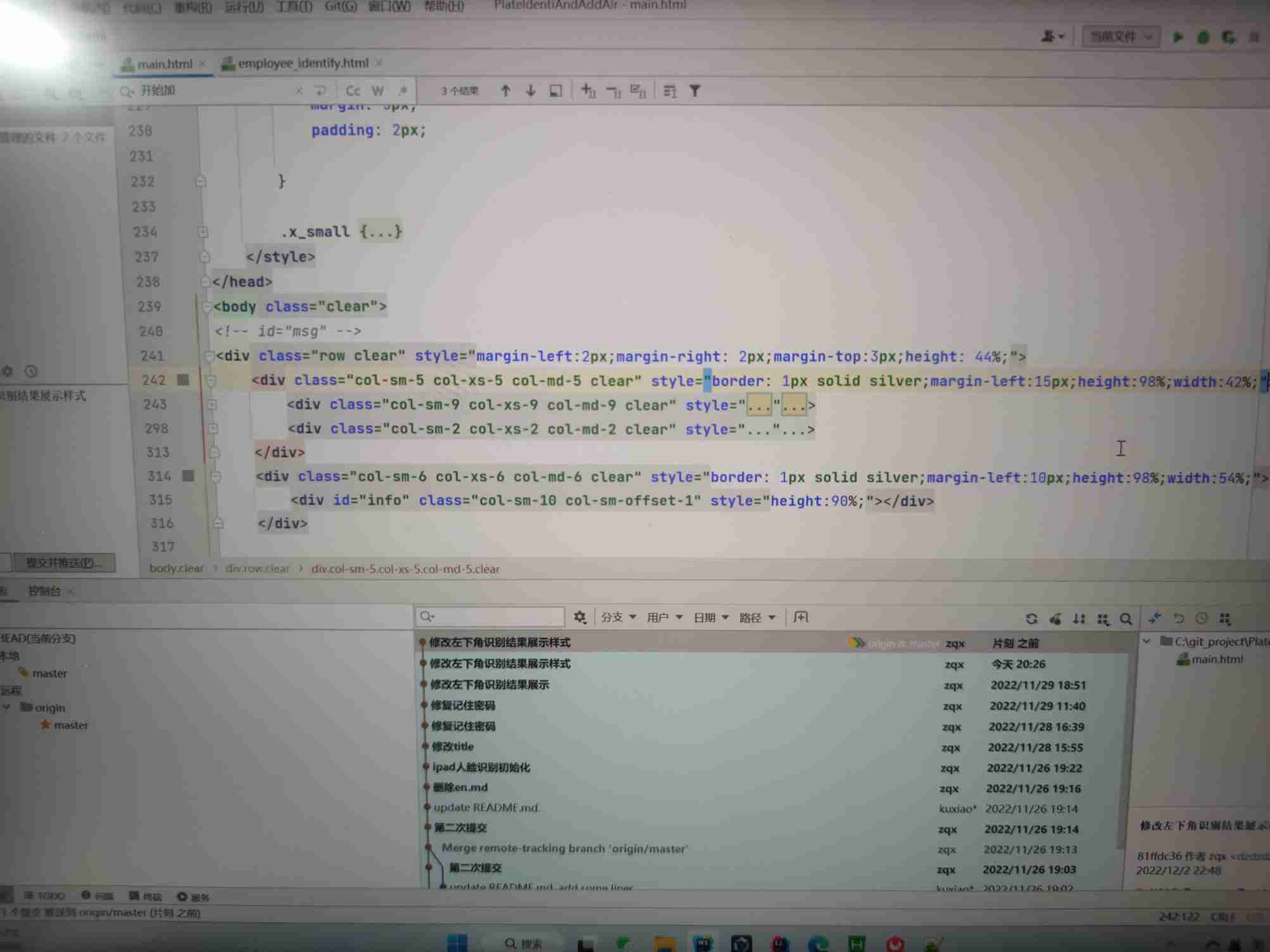Viewport: 1270px width, 952px height.
Task: Click div.row.clear in the breadcrumb
Action: click(x=257, y=568)
